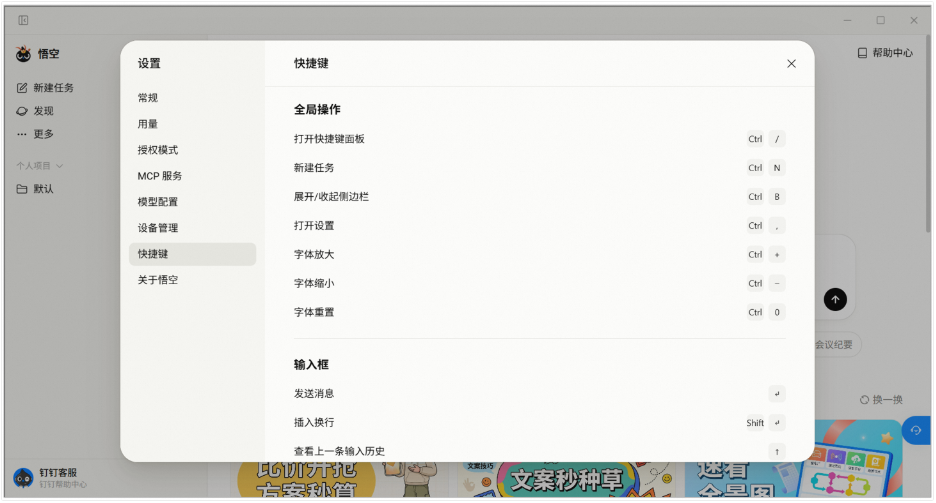Image resolution: width=936 pixels, height=503 pixels.
Task: Click the 默认 folder icon
Action: 22,189
